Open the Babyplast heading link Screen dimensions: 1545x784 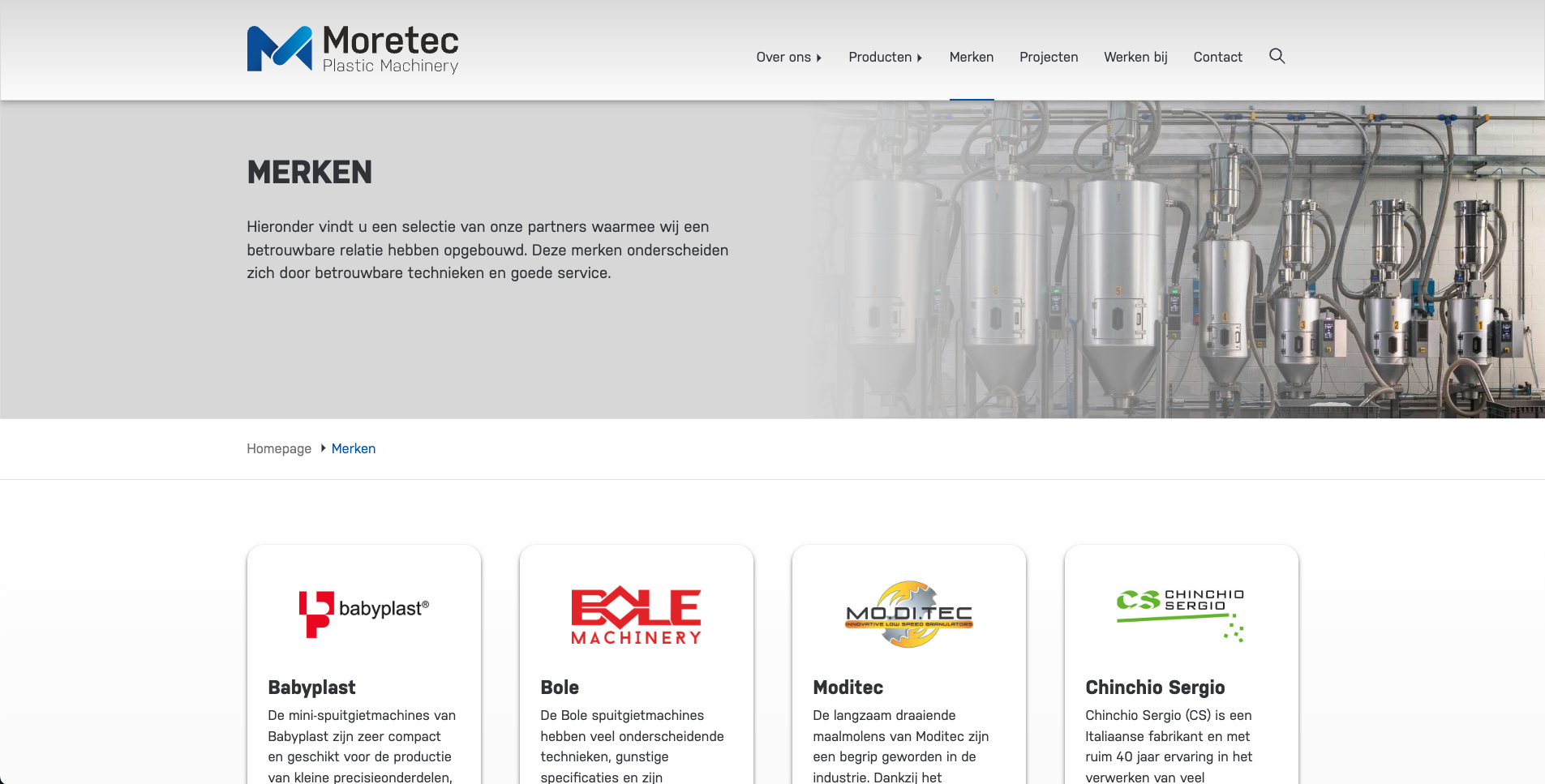pyautogui.click(x=311, y=688)
